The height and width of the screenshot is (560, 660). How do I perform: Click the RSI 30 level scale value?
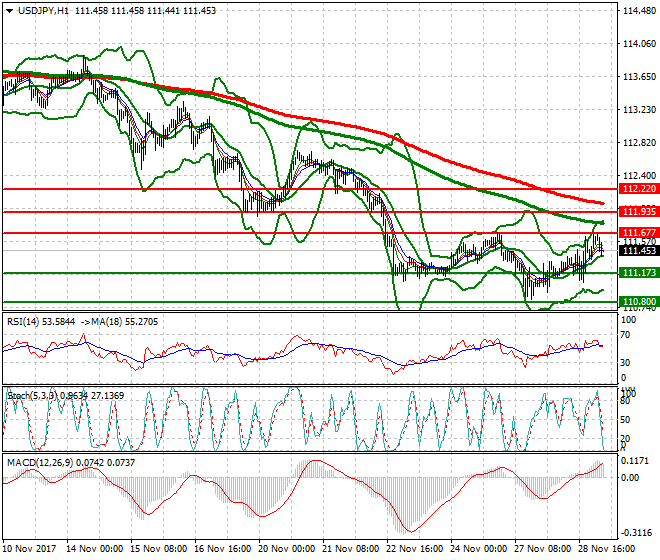626,363
